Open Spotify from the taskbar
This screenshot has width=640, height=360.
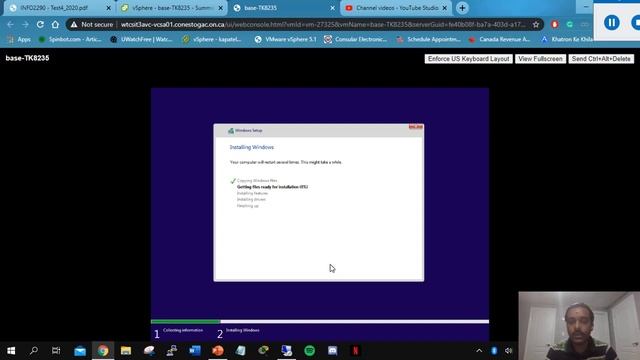coord(310,350)
